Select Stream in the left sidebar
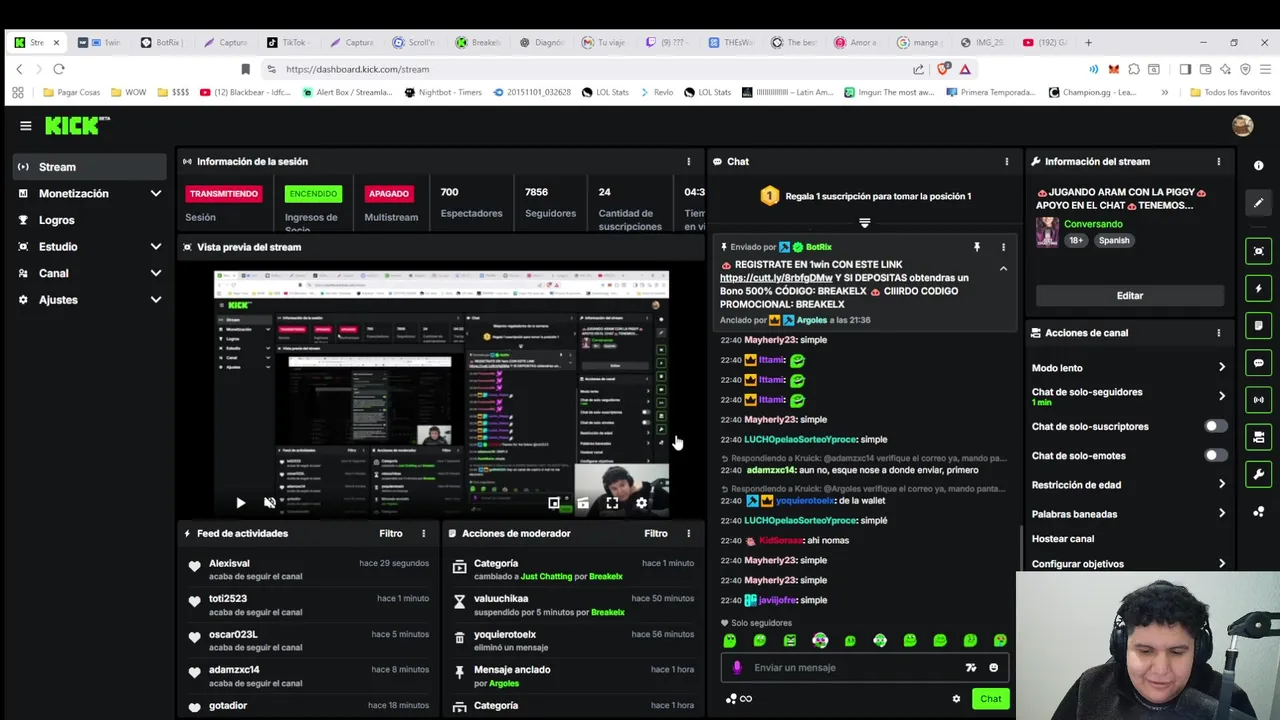Viewport: 1280px width, 720px height. (90, 167)
